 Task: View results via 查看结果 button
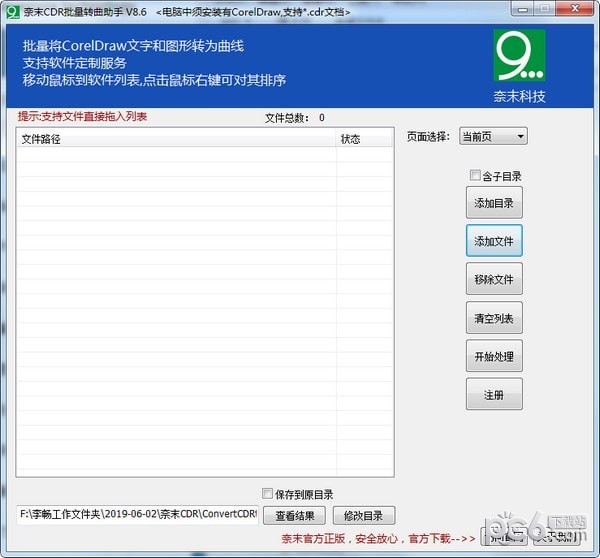pos(294,516)
